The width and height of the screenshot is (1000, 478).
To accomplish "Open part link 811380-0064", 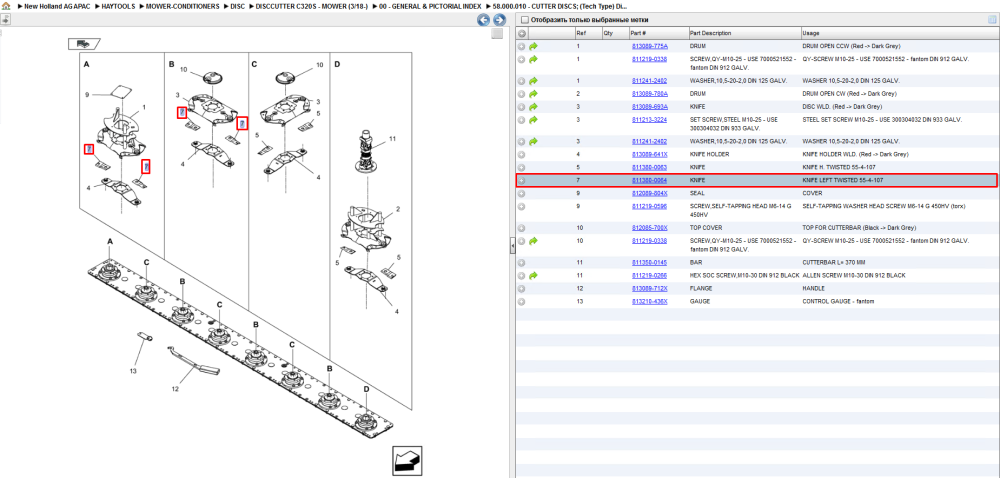I will point(649,180).
